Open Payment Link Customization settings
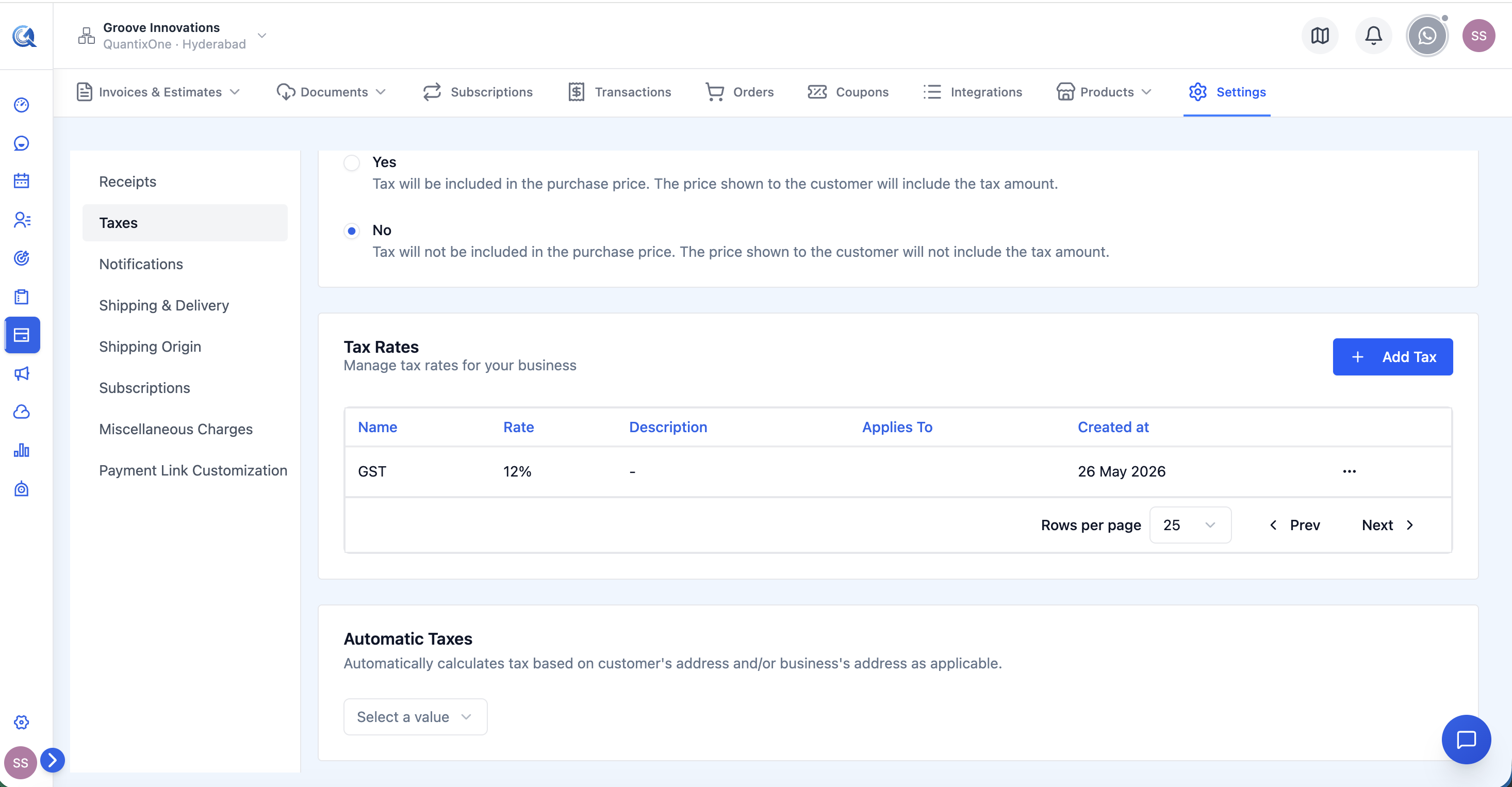 (193, 471)
